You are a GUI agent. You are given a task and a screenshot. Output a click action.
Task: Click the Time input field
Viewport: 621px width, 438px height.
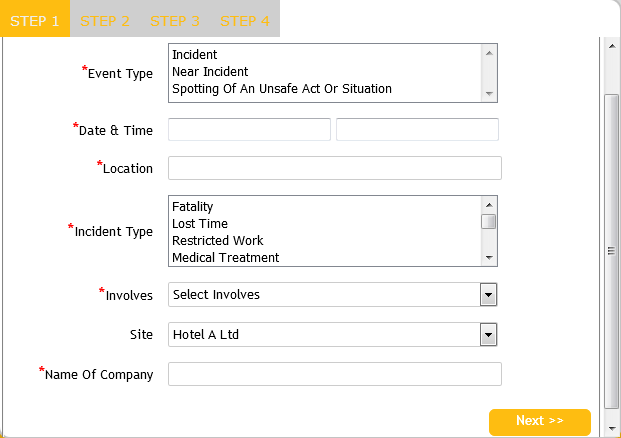click(x=417, y=130)
